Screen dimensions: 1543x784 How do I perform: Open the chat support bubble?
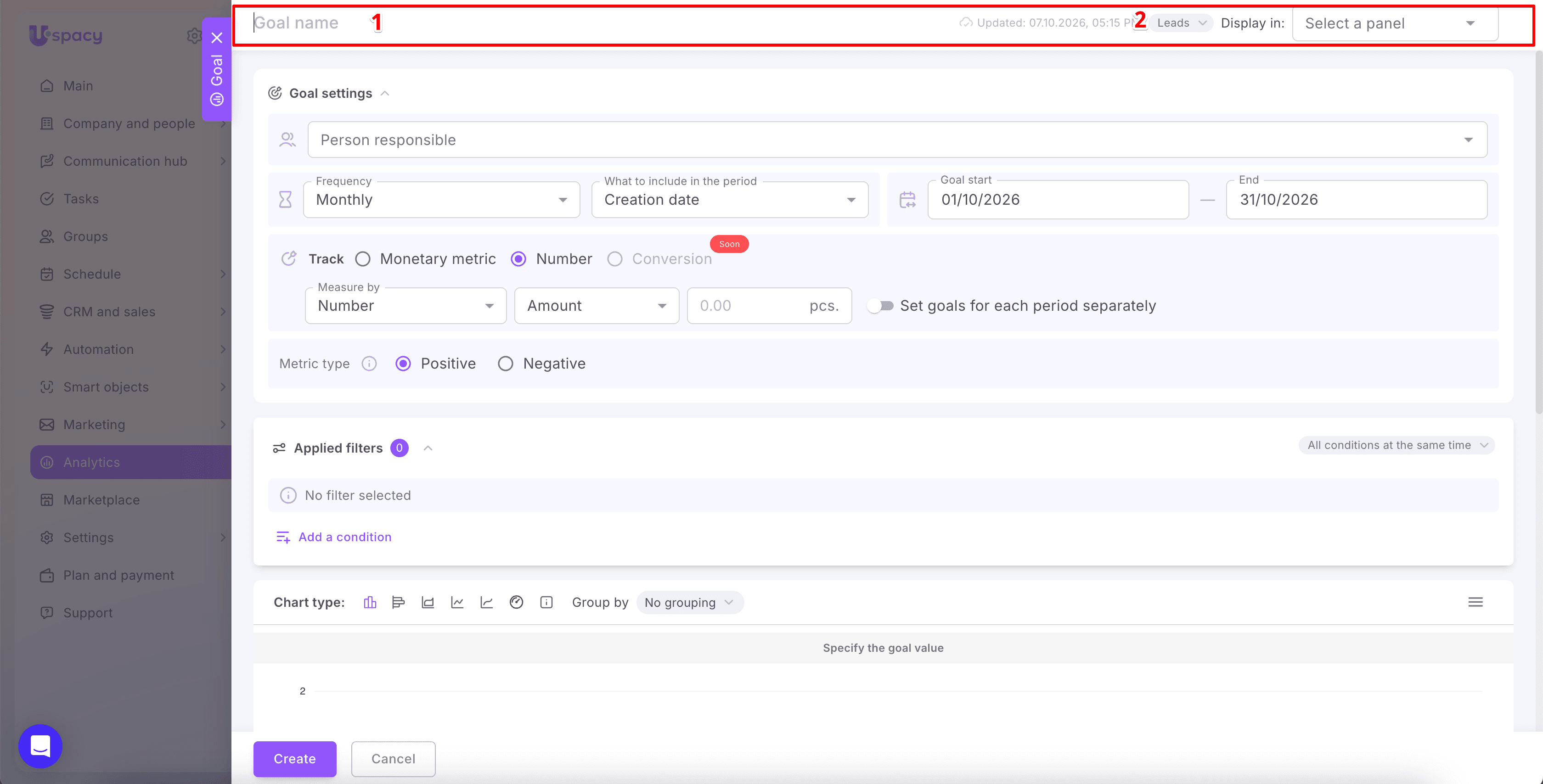point(40,746)
